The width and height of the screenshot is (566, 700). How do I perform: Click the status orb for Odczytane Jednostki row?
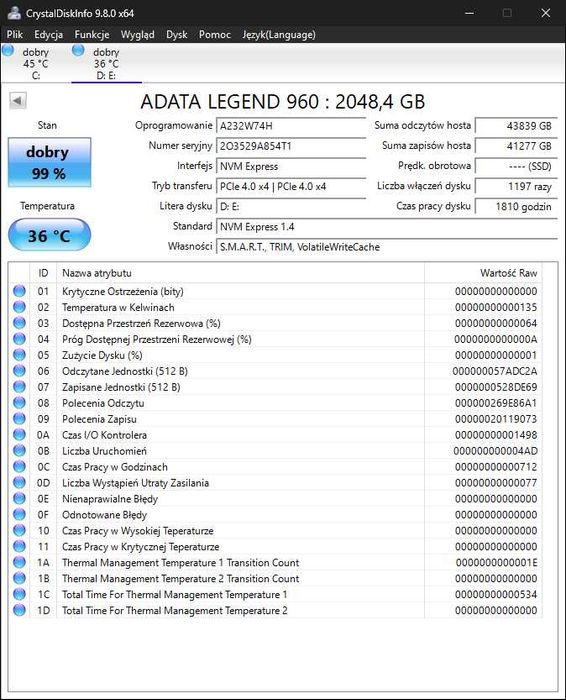[19, 371]
